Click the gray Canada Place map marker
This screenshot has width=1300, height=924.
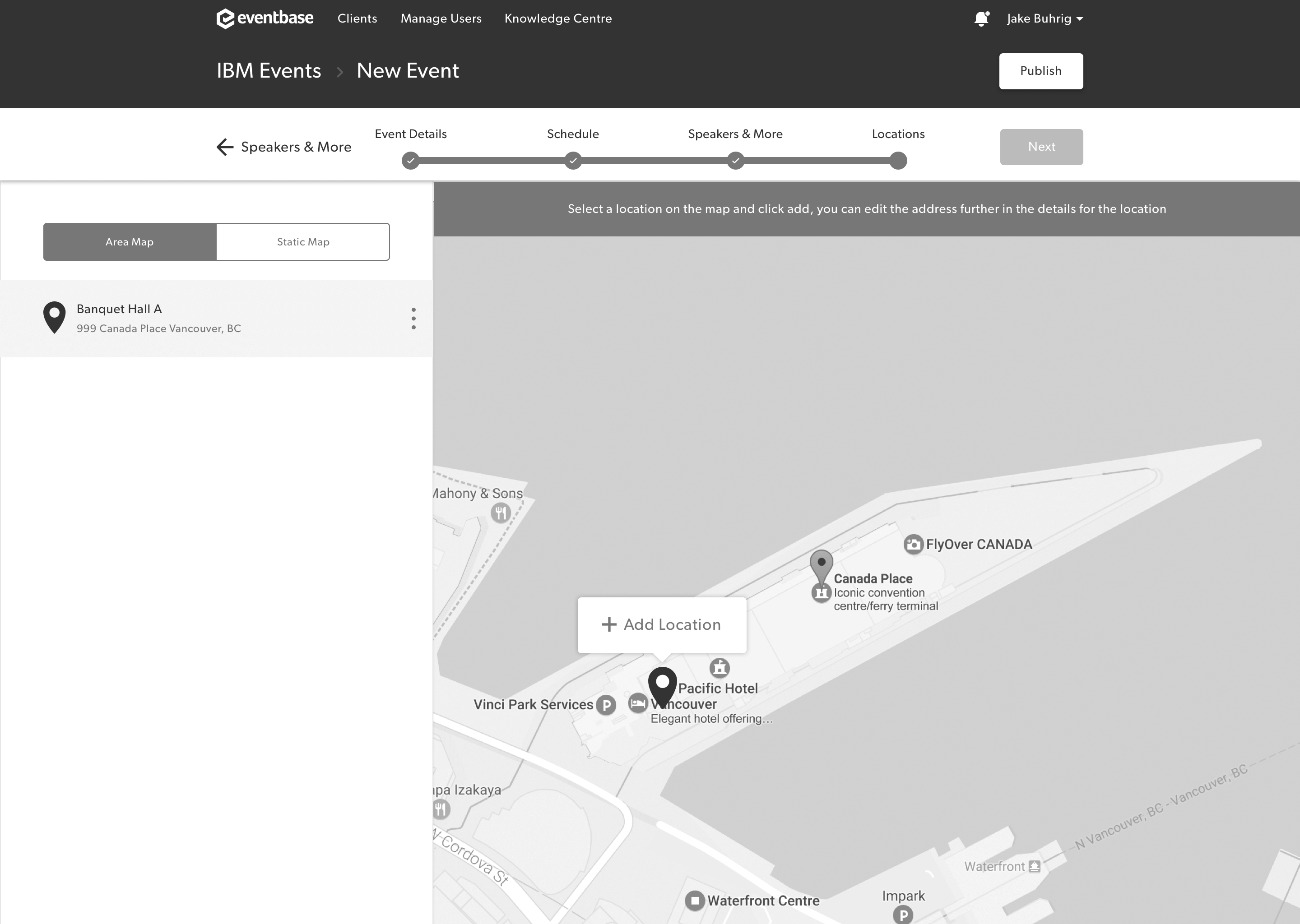pyautogui.click(x=822, y=566)
